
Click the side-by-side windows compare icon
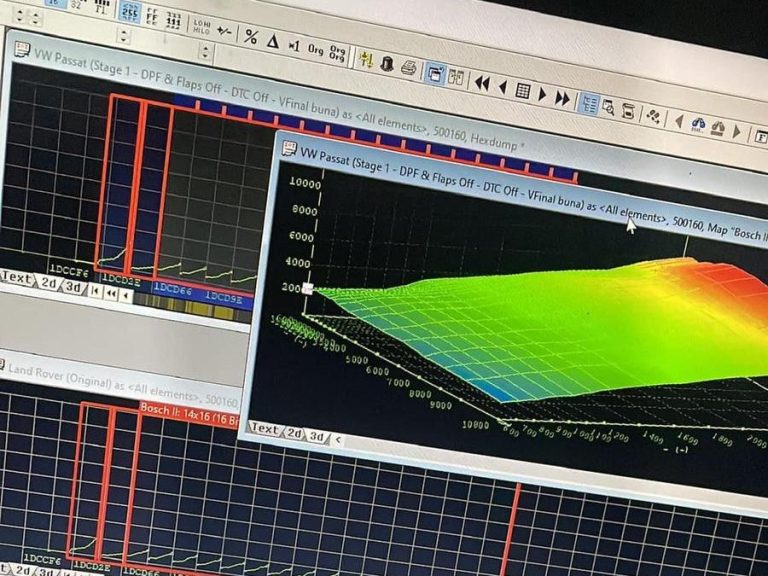[456, 77]
